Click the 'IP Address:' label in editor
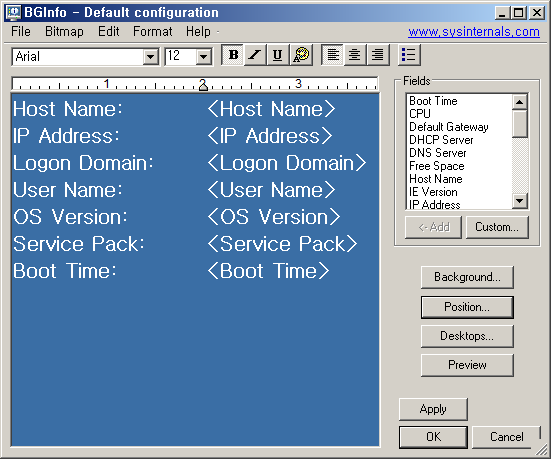The image size is (551, 459). coord(66,136)
